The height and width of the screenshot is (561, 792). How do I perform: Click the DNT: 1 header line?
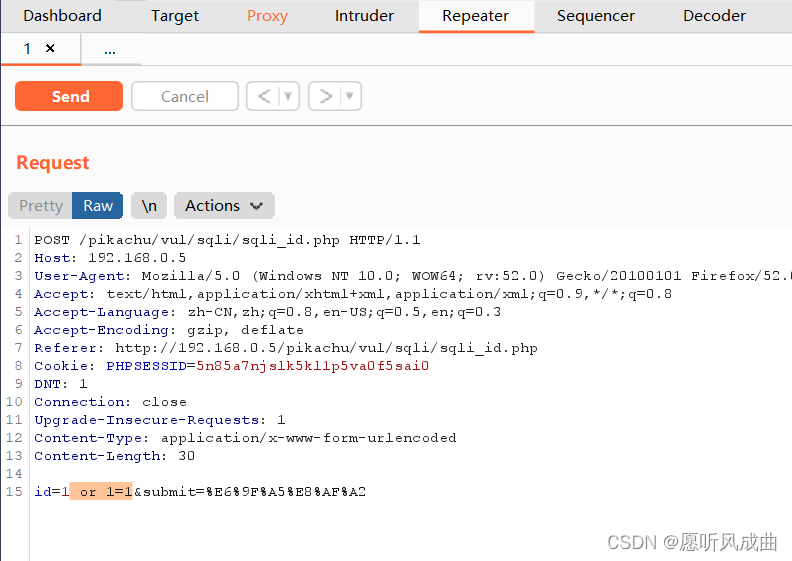coord(61,384)
